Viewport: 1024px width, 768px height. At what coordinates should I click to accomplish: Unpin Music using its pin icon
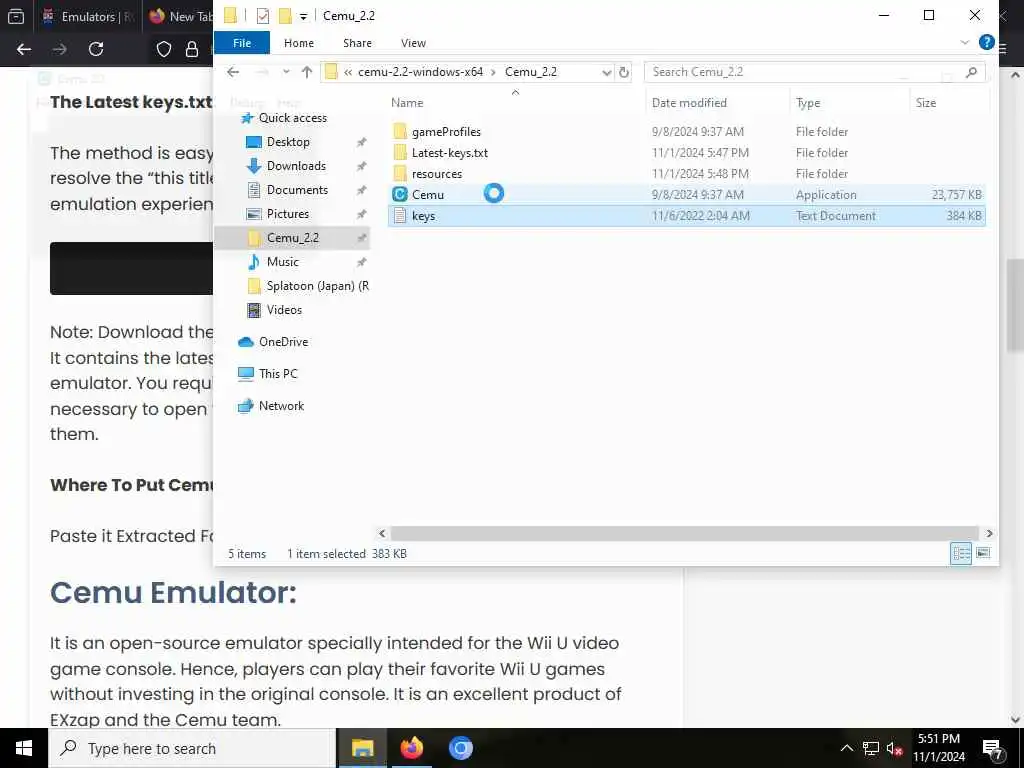pos(361,263)
